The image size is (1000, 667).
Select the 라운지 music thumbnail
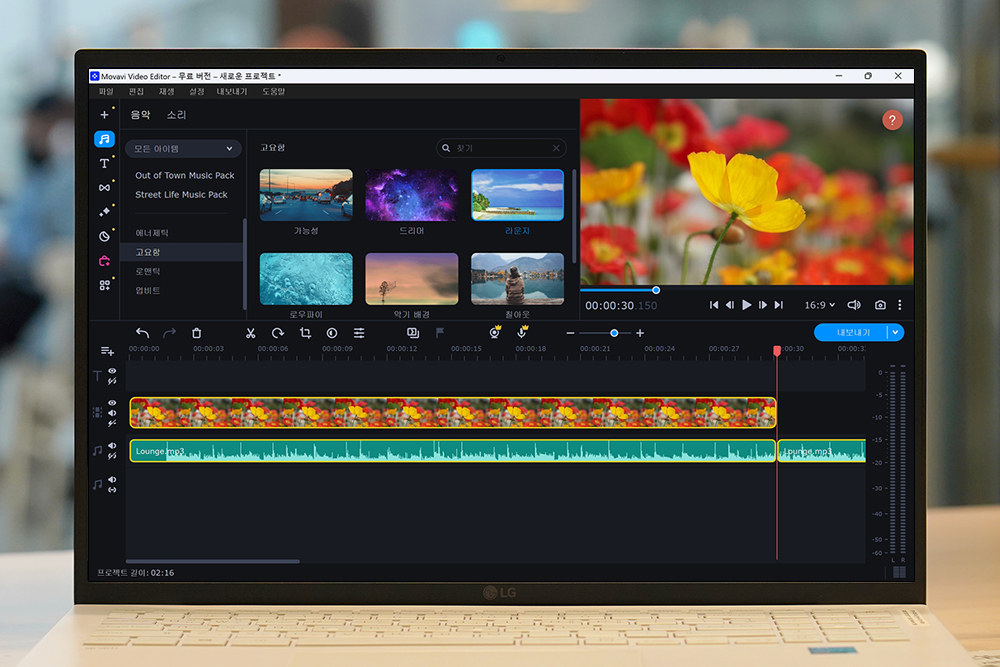click(517, 195)
